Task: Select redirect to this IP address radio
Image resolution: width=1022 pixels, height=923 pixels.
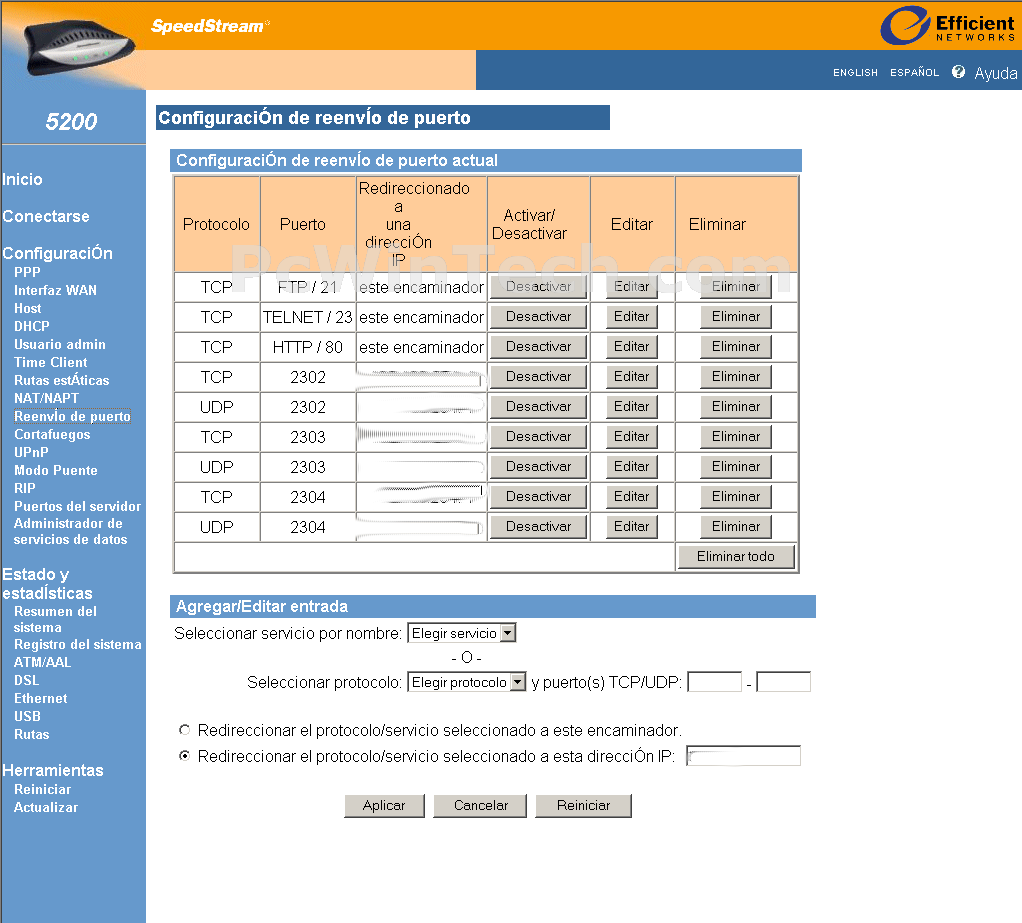Action: (x=184, y=755)
